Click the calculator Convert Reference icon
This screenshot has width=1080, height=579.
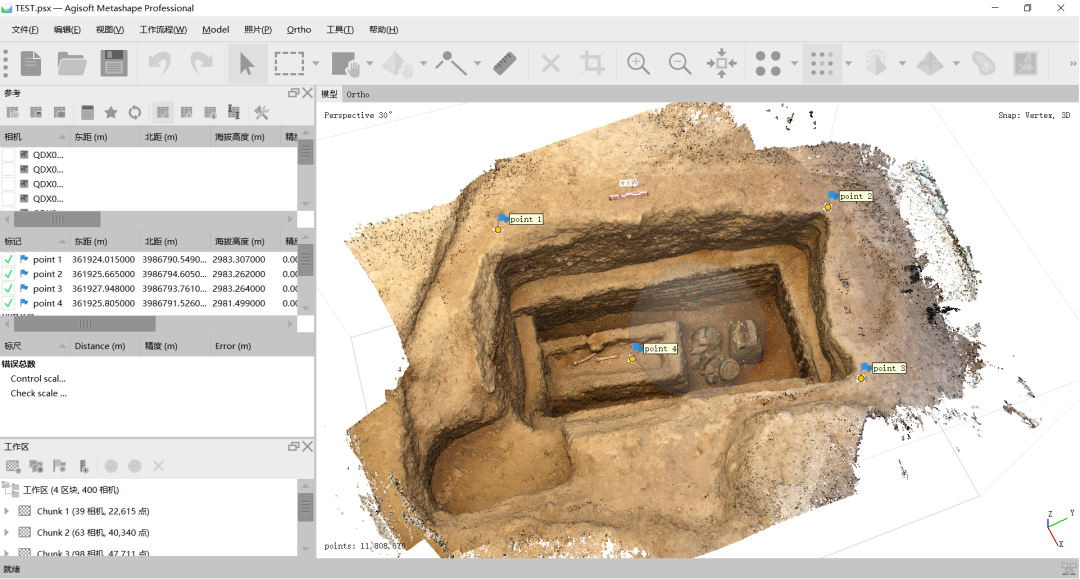pyautogui.click(x=87, y=112)
